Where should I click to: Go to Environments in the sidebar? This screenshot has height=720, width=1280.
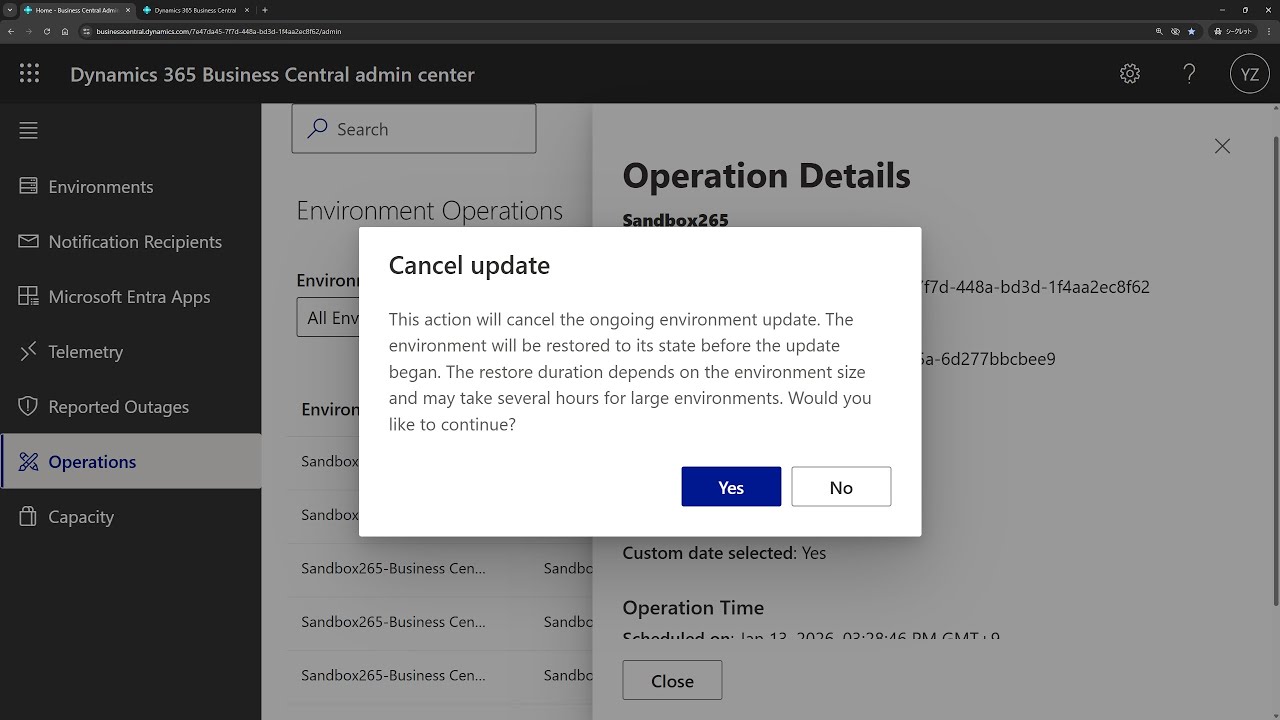[x=130, y=186]
